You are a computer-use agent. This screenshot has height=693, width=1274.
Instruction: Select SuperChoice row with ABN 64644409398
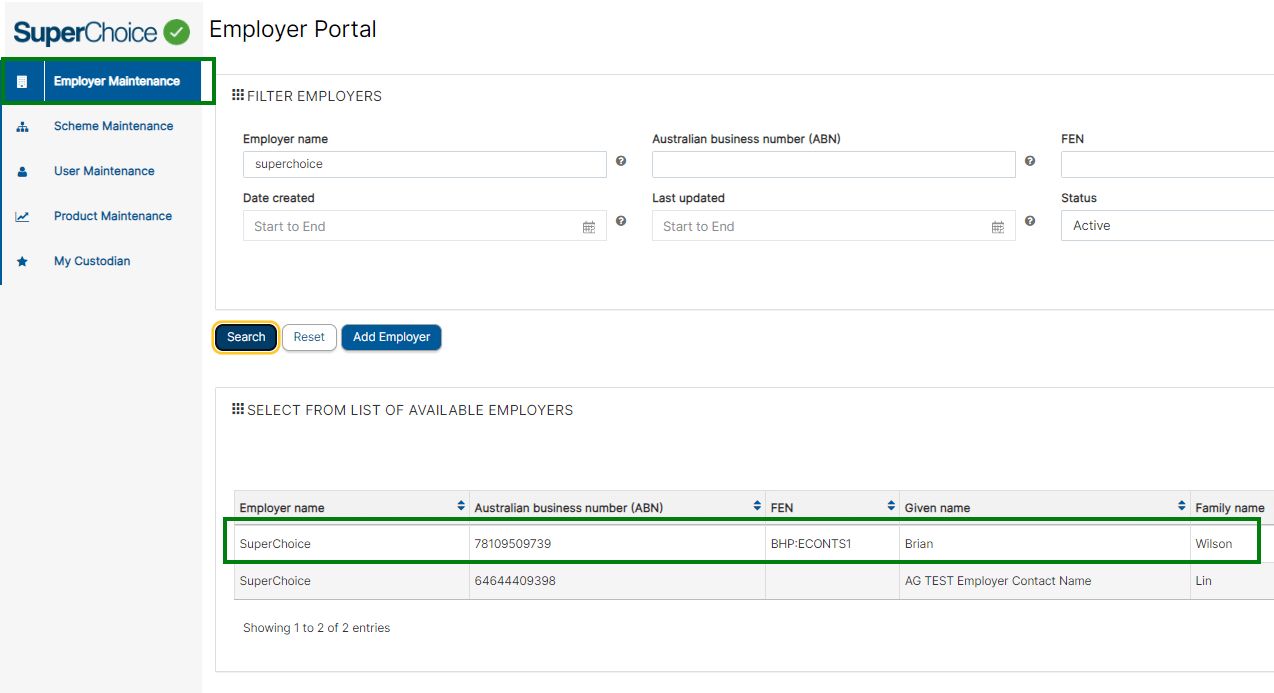754,581
